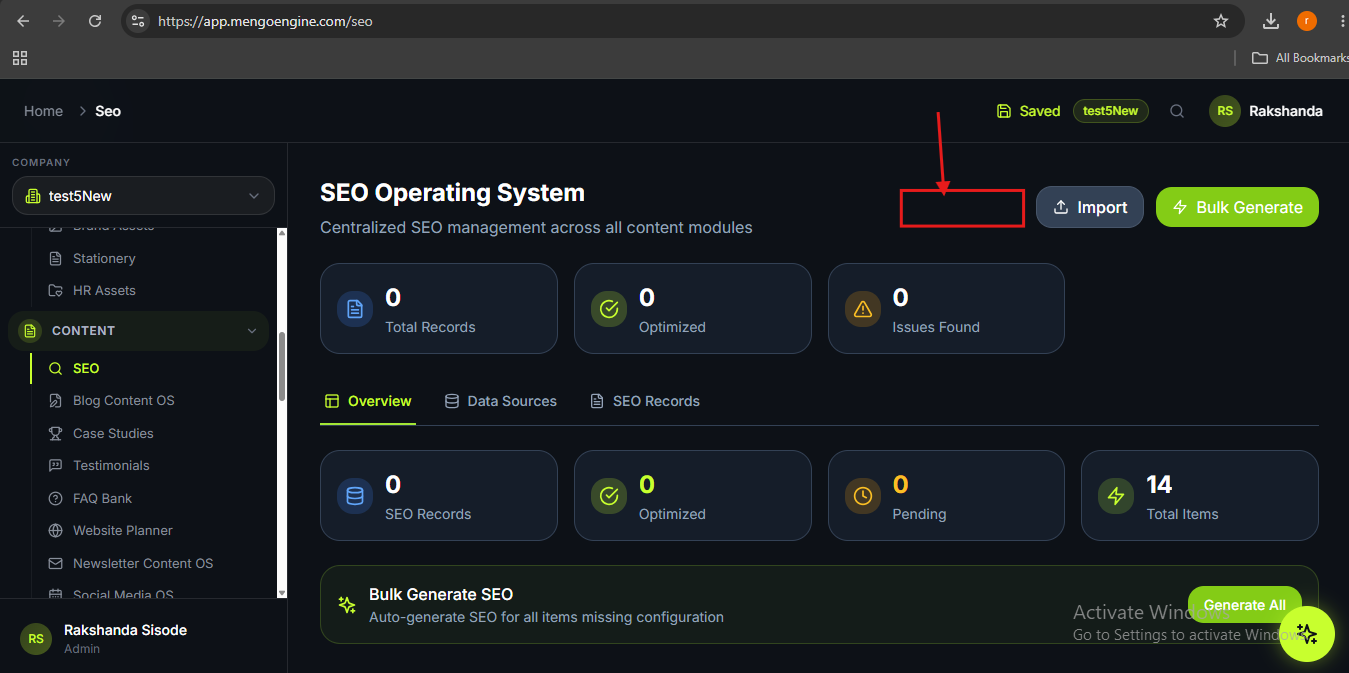Click the Issues Found warning icon

pos(862,309)
